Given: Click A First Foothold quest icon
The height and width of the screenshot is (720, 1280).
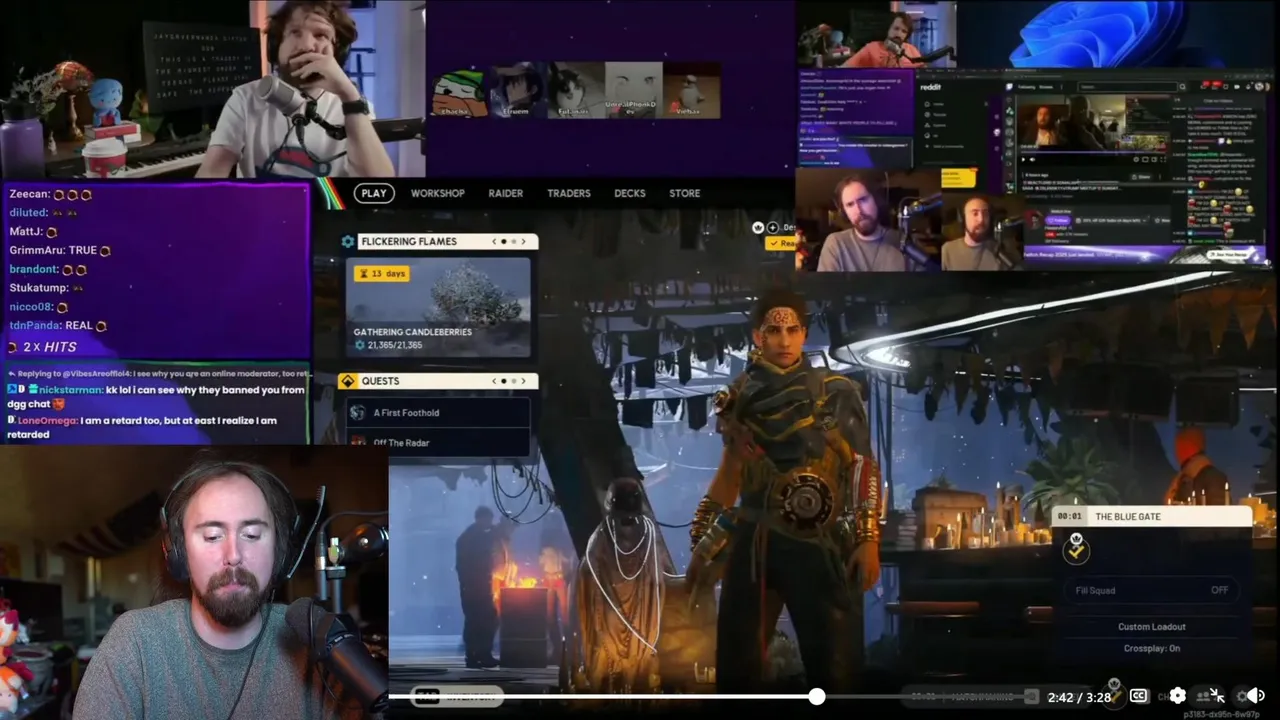Looking at the screenshot, I should click(357, 412).
